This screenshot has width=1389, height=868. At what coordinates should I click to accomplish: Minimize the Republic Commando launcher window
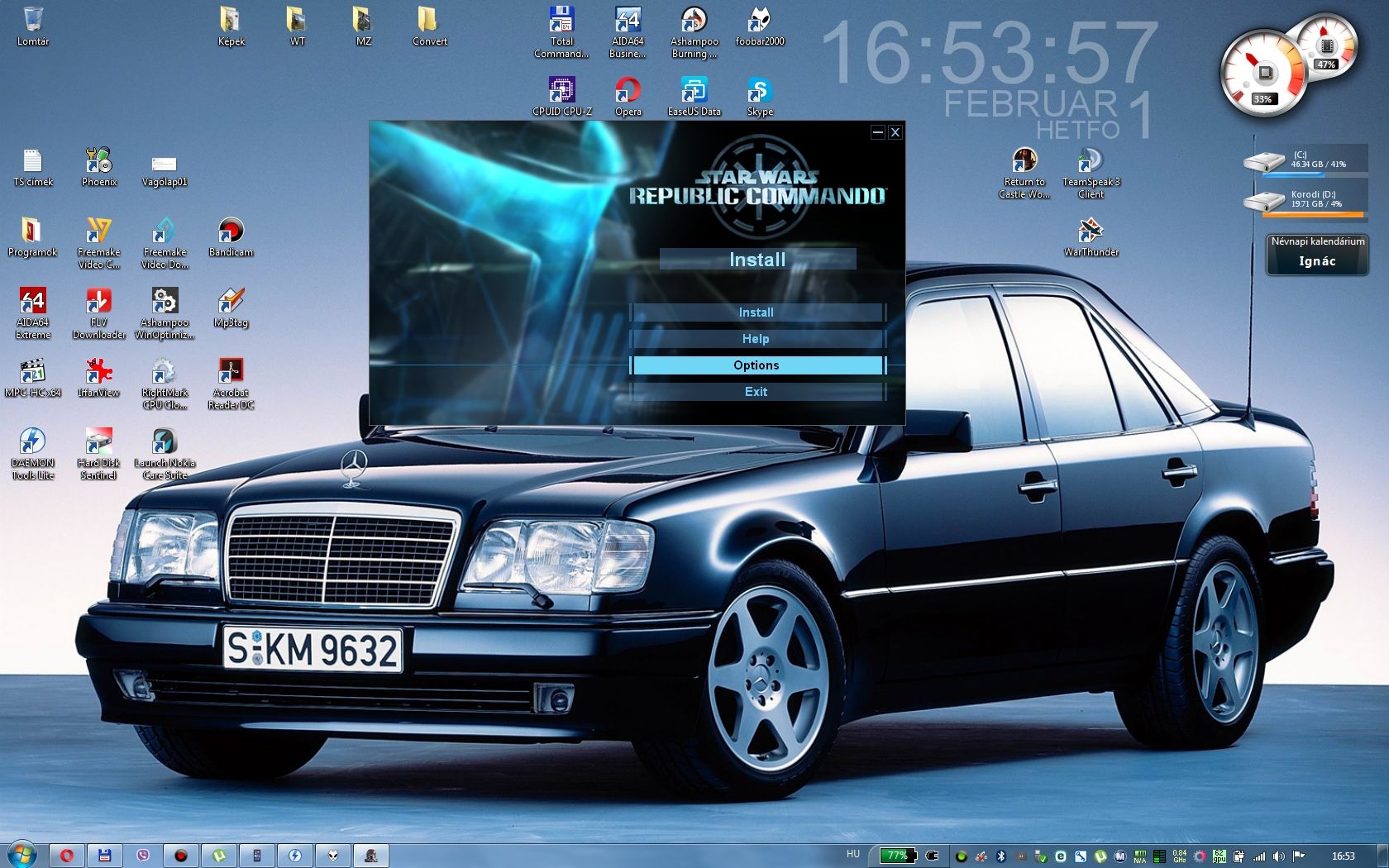coord(878,132)
